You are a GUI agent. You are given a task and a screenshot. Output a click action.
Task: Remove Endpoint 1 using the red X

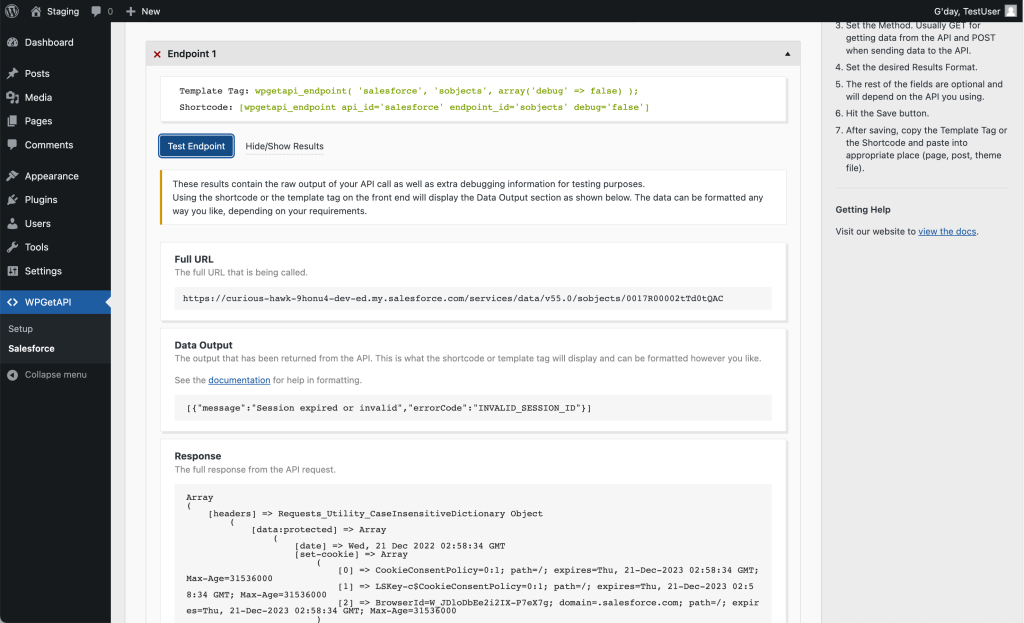[x=157, y=54]
